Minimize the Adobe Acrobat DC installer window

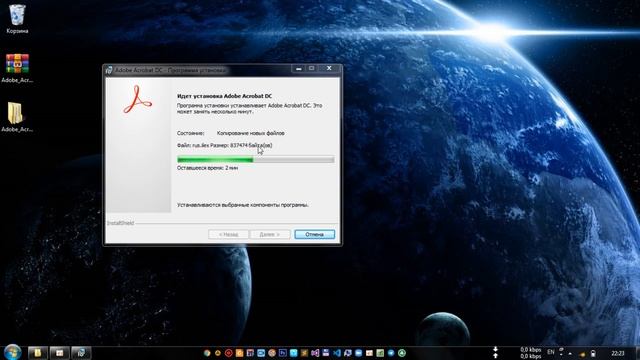click(299, 69)
